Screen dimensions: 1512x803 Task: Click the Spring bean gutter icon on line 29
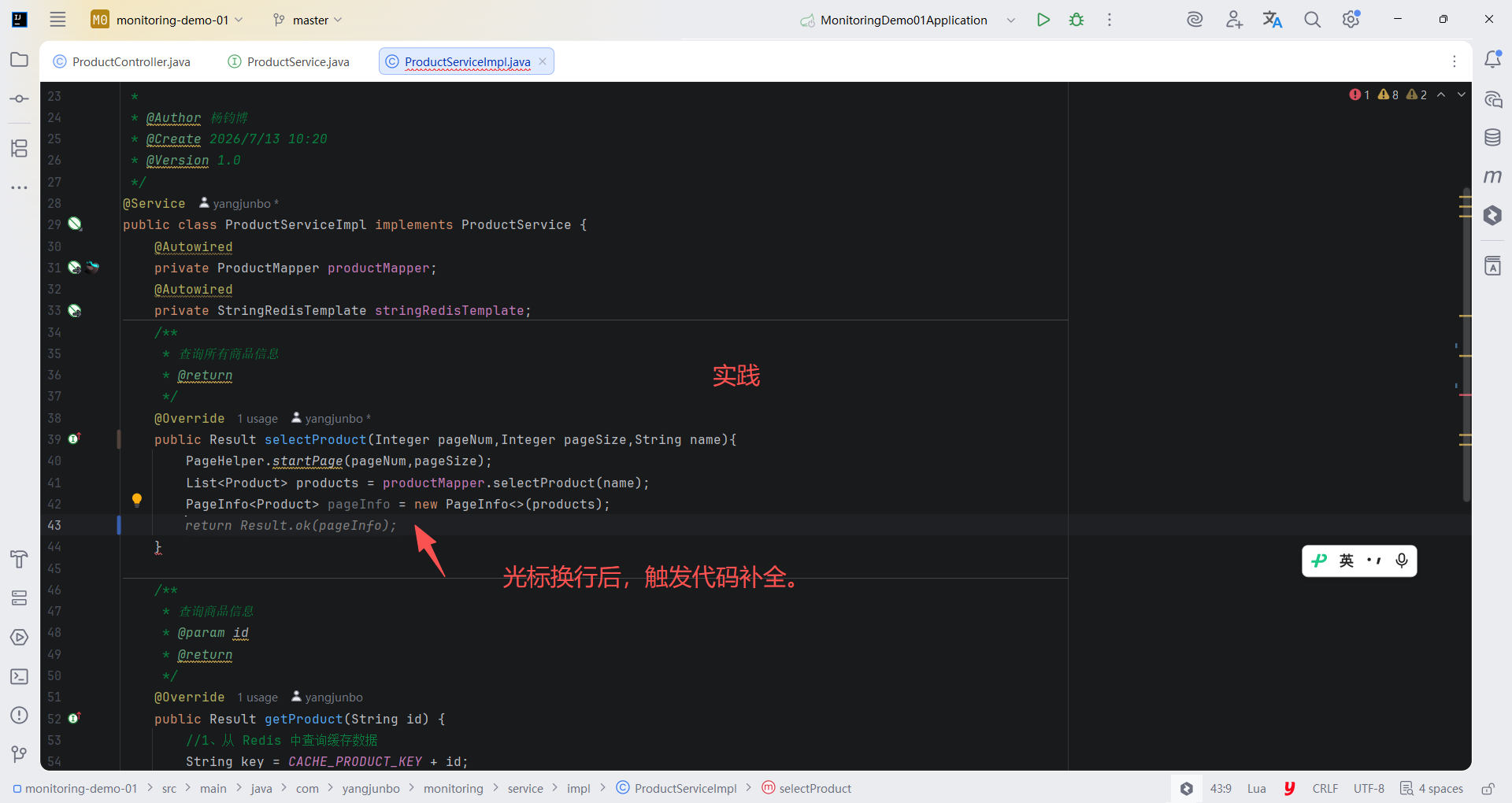75,224
